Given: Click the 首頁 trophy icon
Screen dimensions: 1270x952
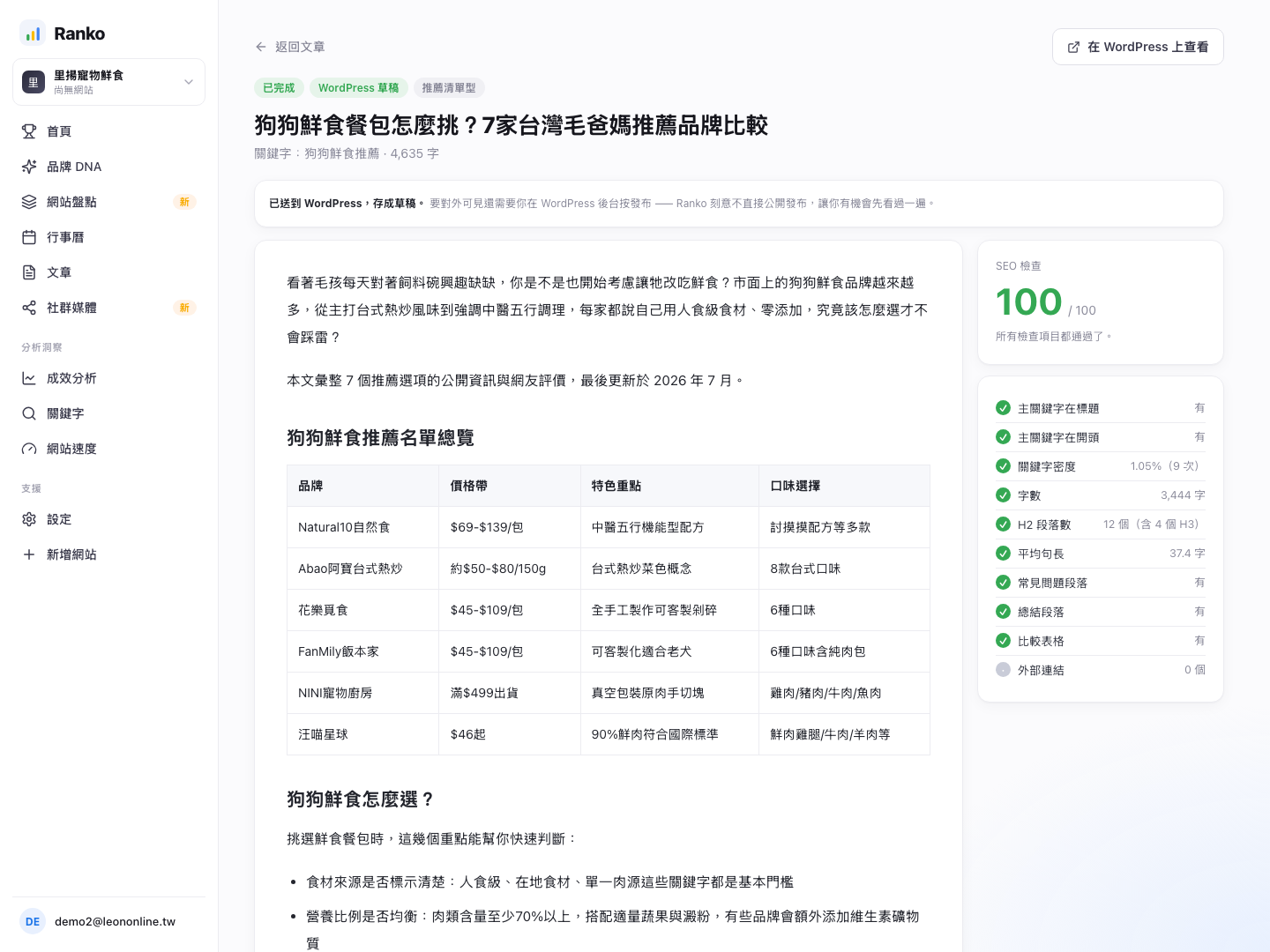Looking at the screenshot, I should click(x=29, y=131).
